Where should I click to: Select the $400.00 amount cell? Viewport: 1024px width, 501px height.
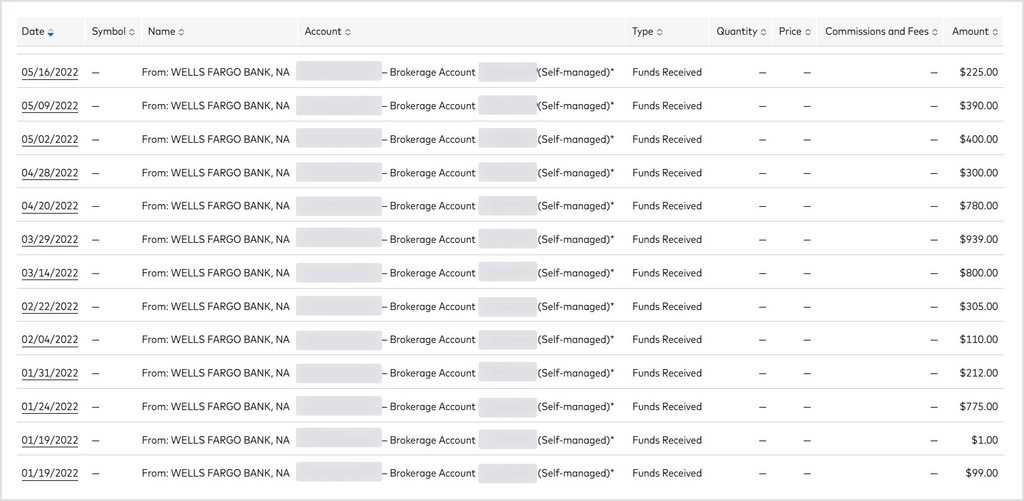978,139
